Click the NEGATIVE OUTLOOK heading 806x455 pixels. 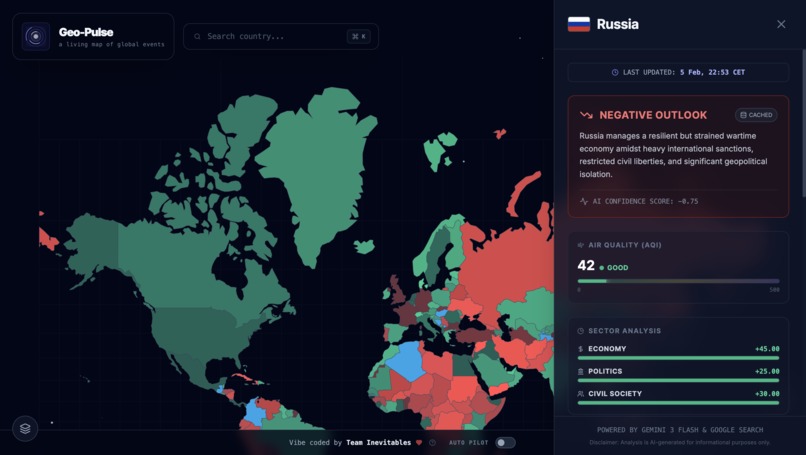pyautogui.click(x=653, y=115)
